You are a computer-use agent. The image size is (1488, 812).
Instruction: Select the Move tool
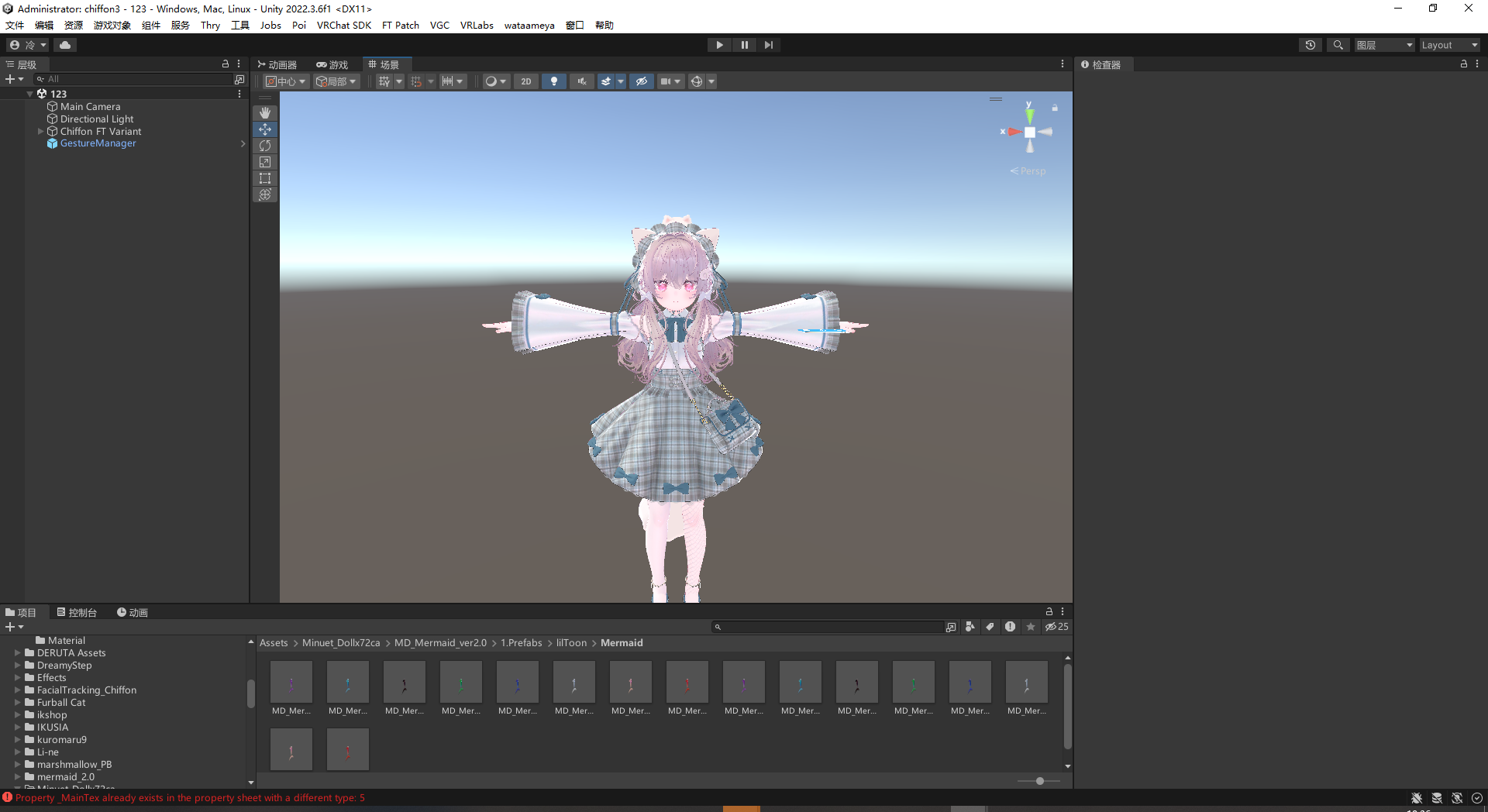(x=265, y=129)
